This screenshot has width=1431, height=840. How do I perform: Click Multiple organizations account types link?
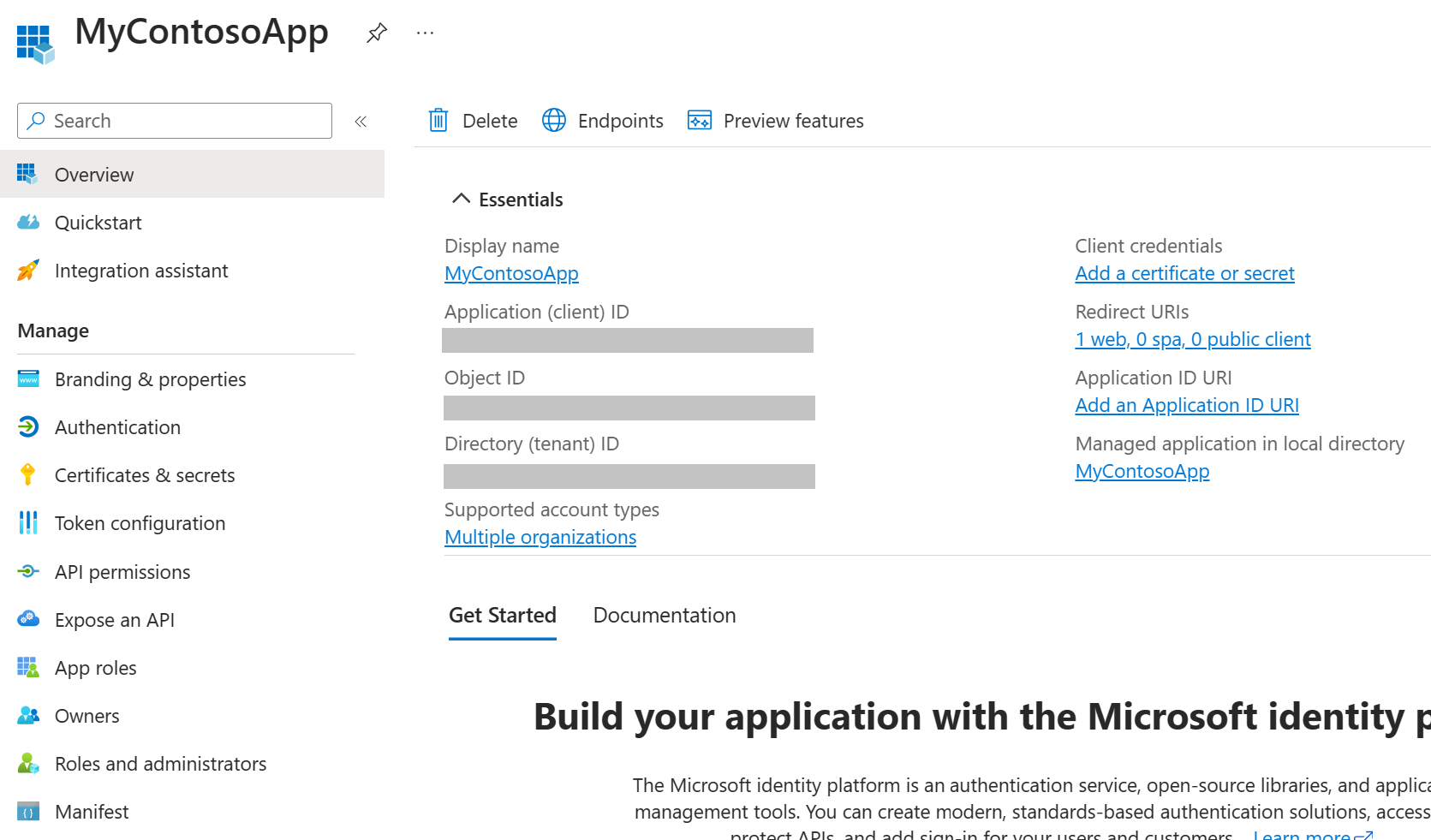(x=540, y=538)
